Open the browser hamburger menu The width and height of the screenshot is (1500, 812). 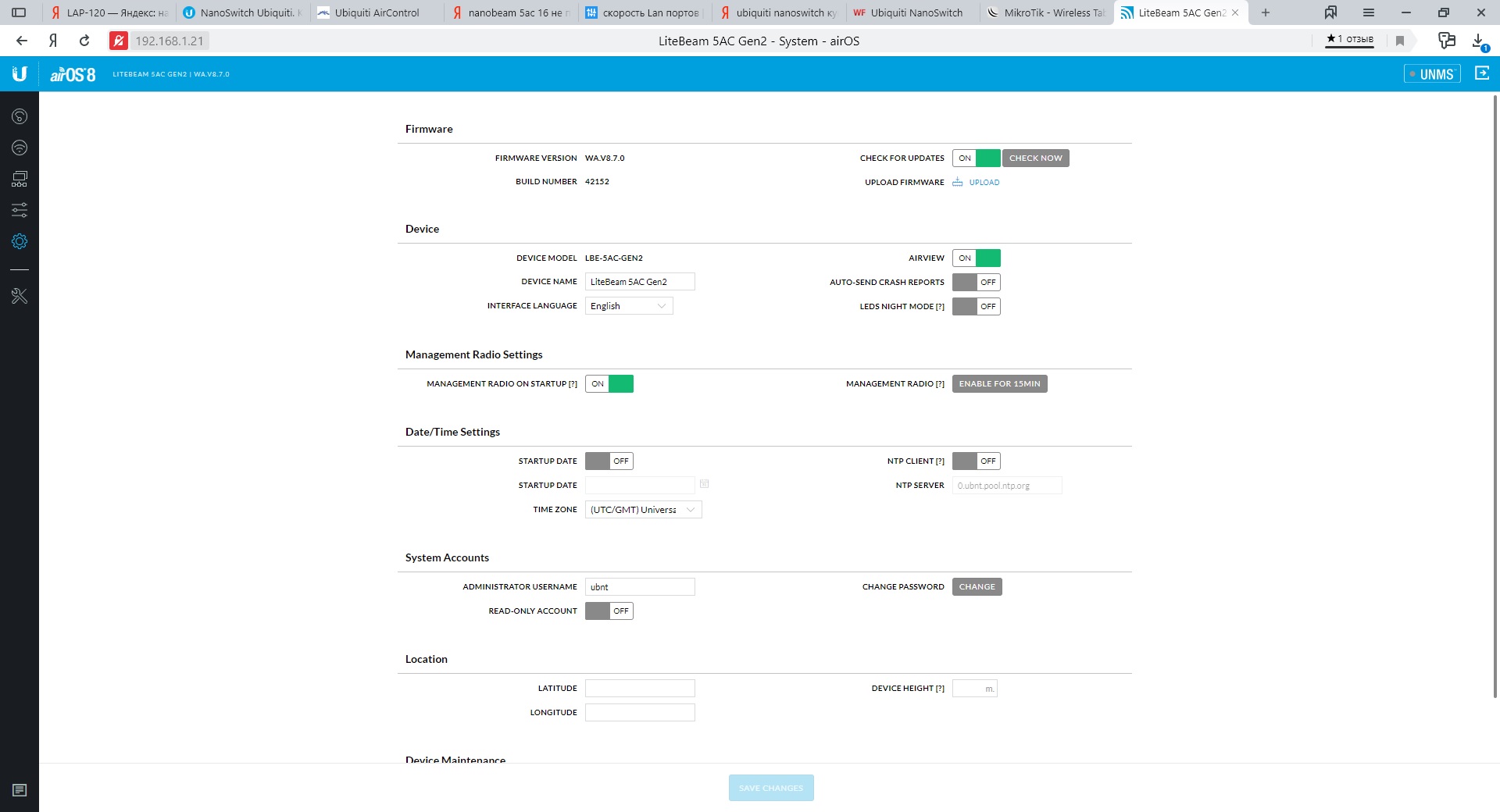tap(1369, 12)
